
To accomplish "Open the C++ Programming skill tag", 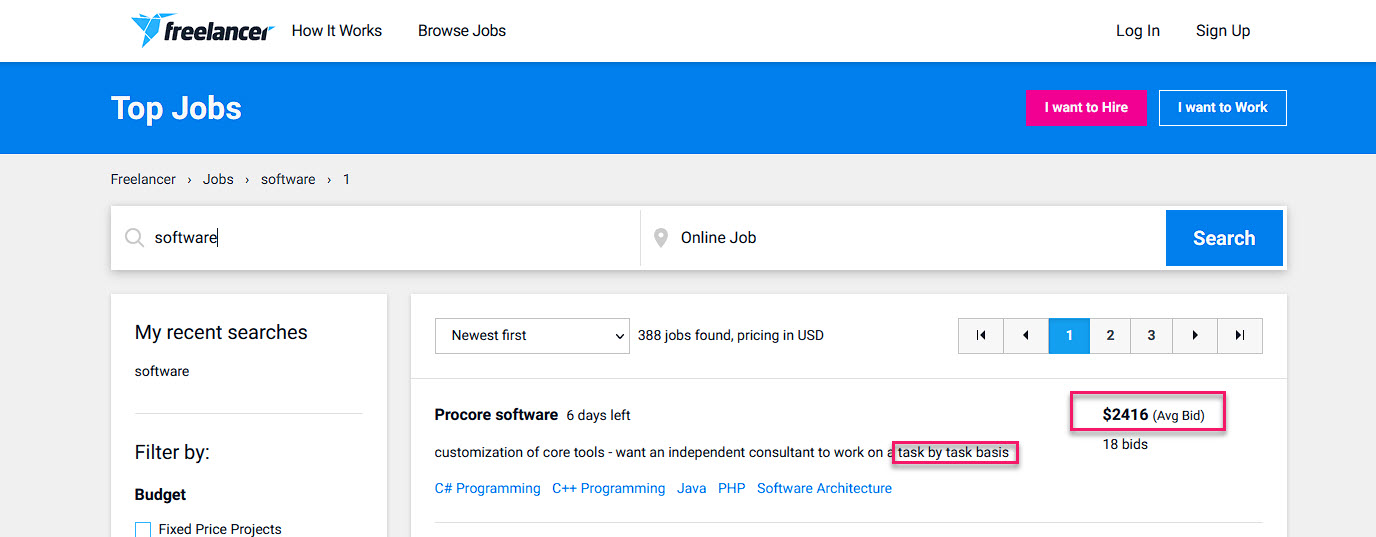I will (608, 489).
